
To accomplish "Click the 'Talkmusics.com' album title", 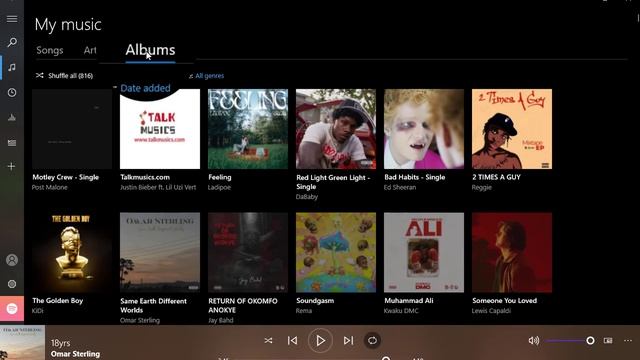I will pos(145,177).
